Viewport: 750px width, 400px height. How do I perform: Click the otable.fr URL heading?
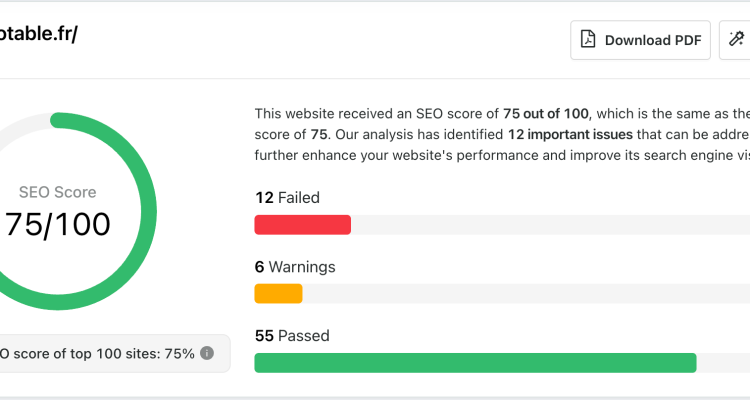(38, 33)
